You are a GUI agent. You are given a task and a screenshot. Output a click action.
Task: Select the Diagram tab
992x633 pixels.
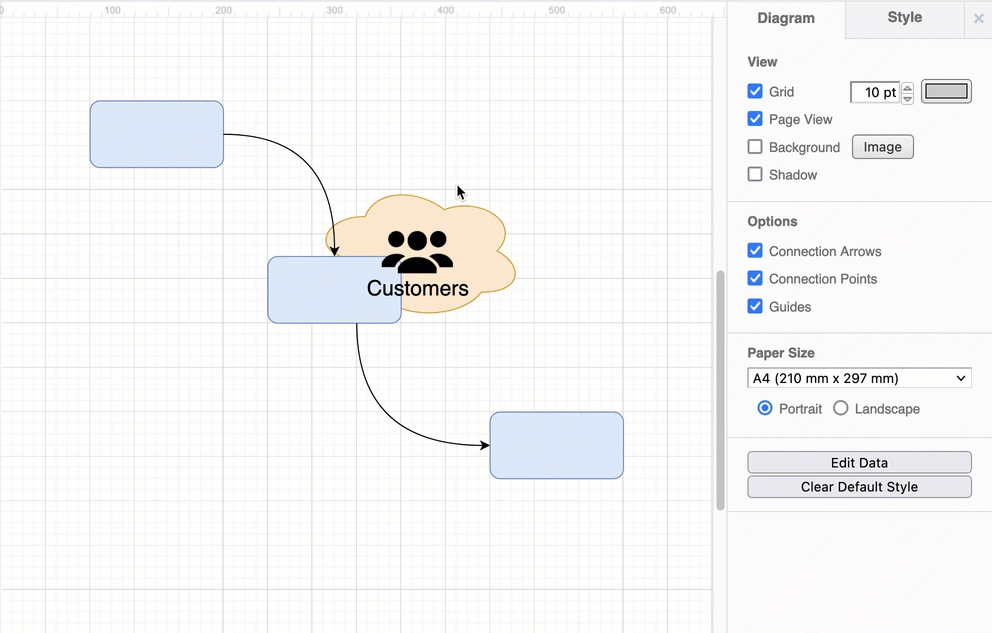click(786, 17)
